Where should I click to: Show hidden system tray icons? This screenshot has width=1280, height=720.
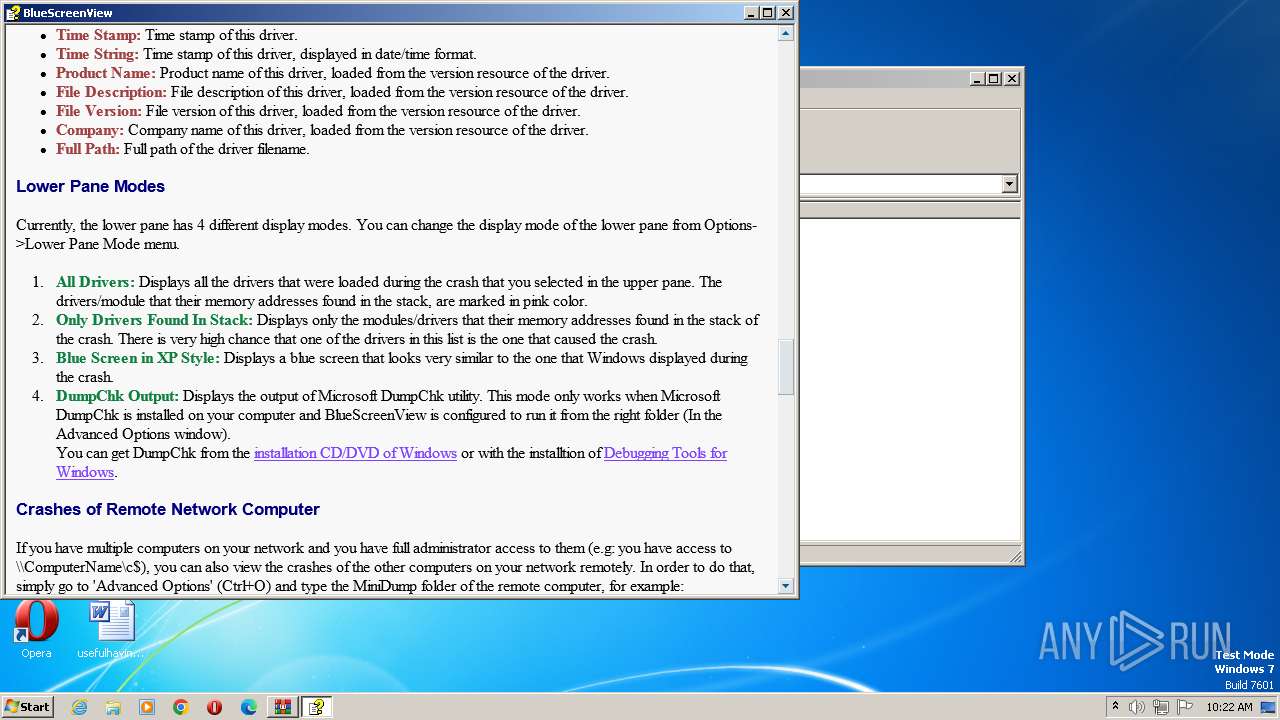(1115, 707)
